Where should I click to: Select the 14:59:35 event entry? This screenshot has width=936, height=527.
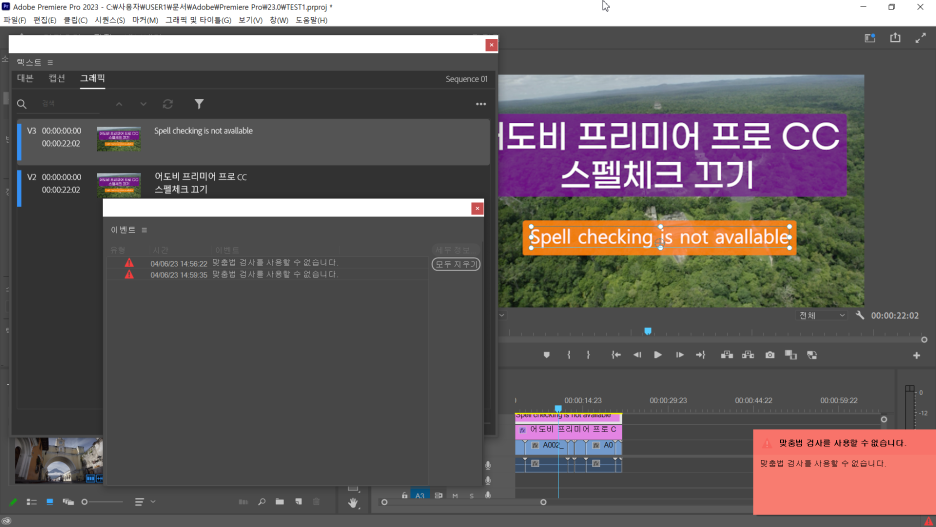click(x=267, y=275)
